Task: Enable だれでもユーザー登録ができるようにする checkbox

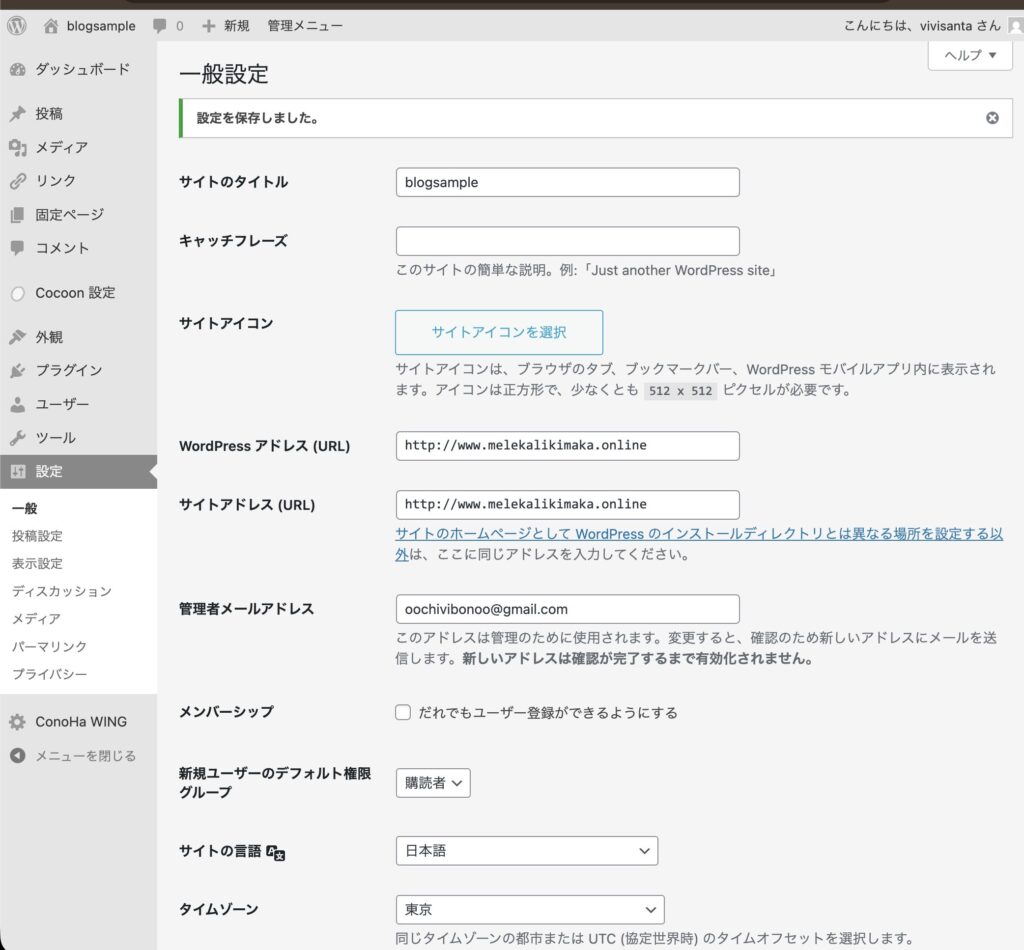Action: click(x=403, y=713)
